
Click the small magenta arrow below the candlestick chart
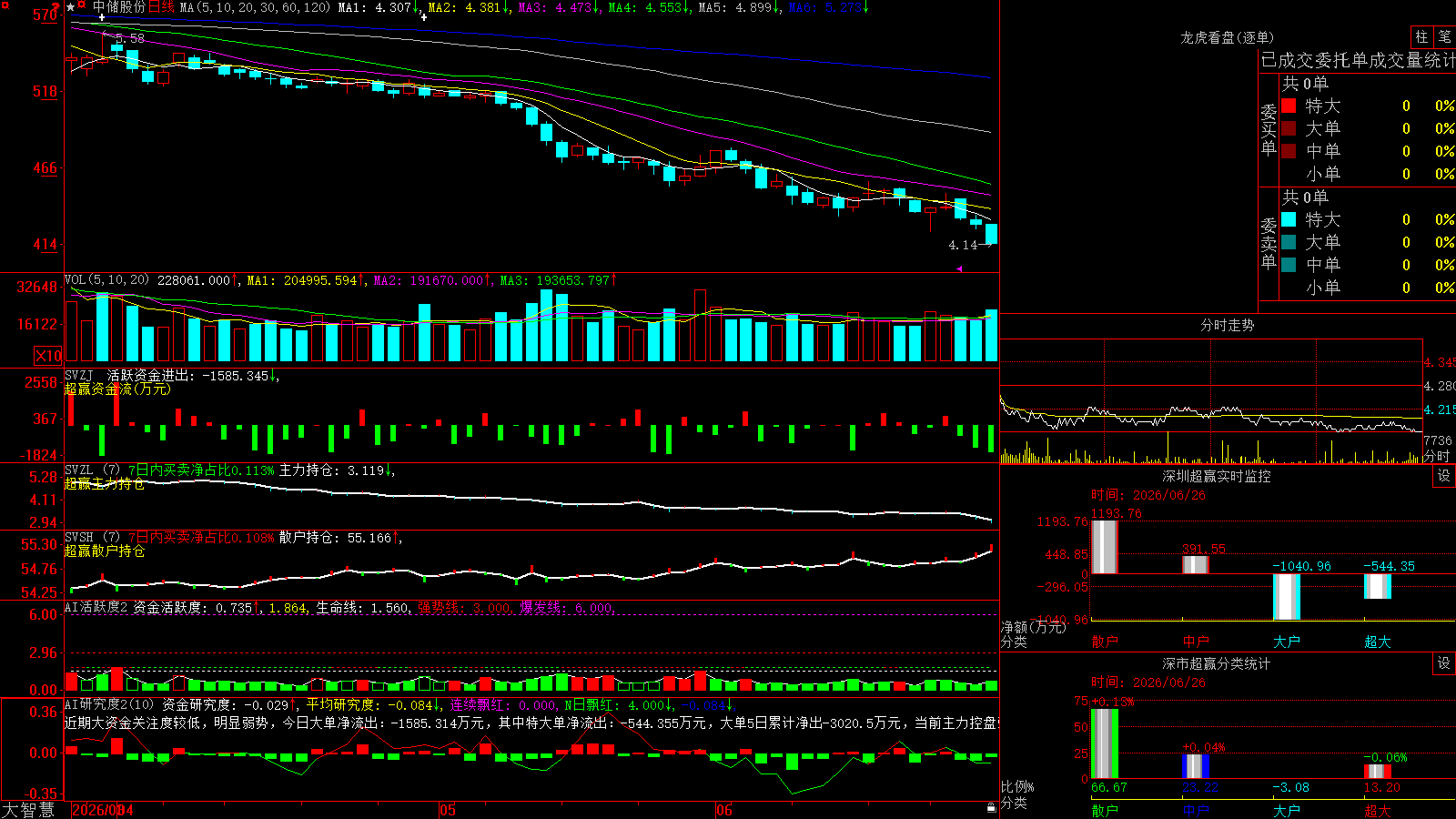pos(959,268)
